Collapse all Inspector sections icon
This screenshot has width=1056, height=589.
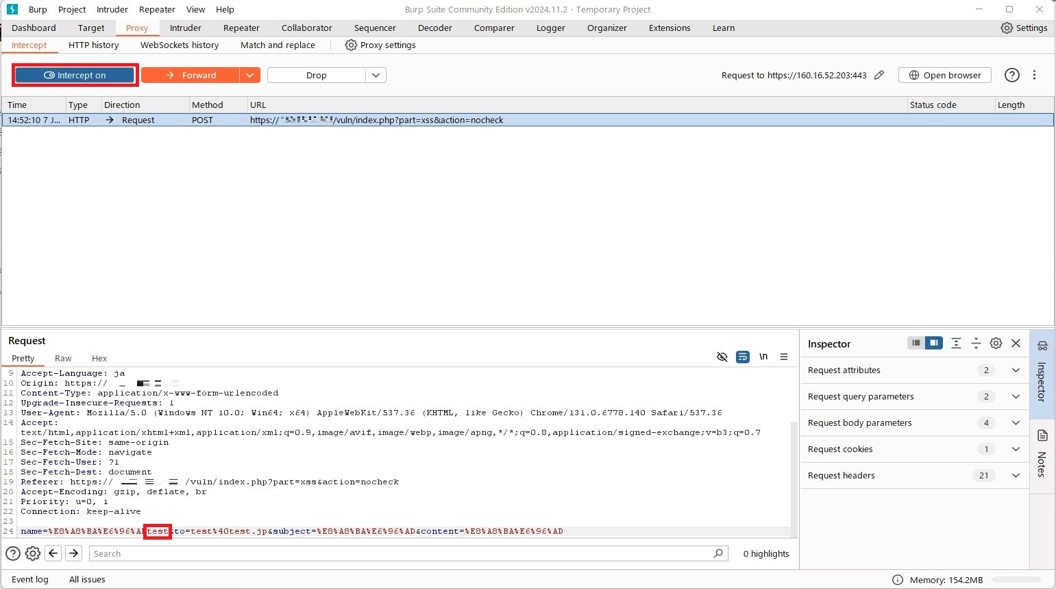(976, 343)
